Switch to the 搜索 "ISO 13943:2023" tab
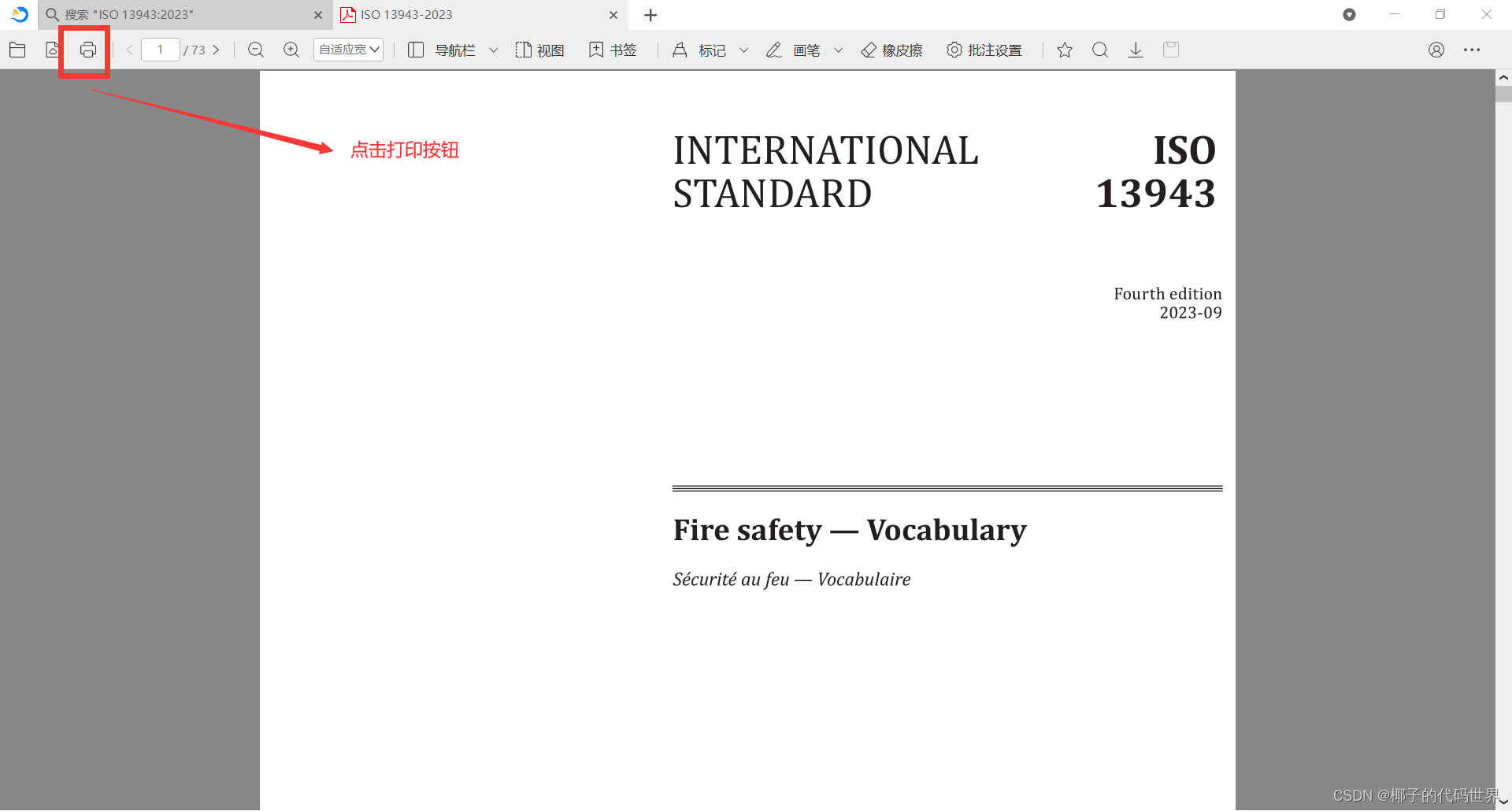The width and height of the screenshot is (1512, 811). click(x=186, y=15)
